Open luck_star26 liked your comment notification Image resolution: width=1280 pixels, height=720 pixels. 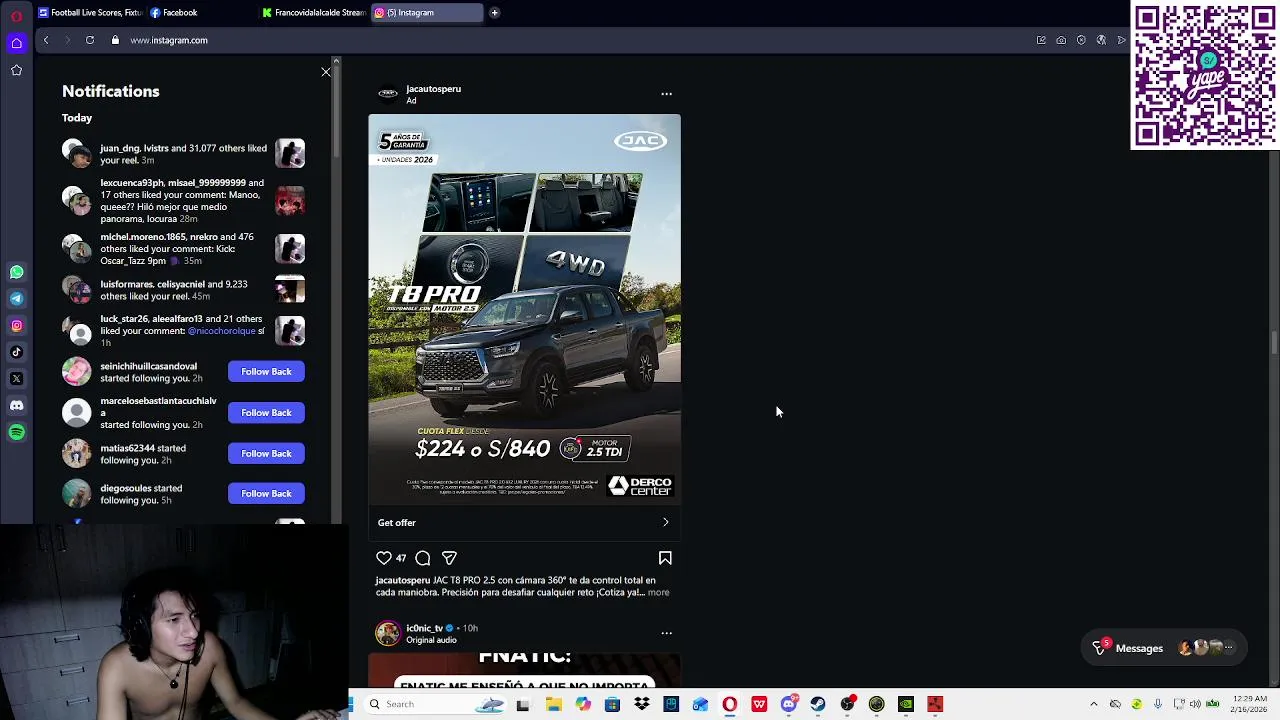(x=183, y=331)
